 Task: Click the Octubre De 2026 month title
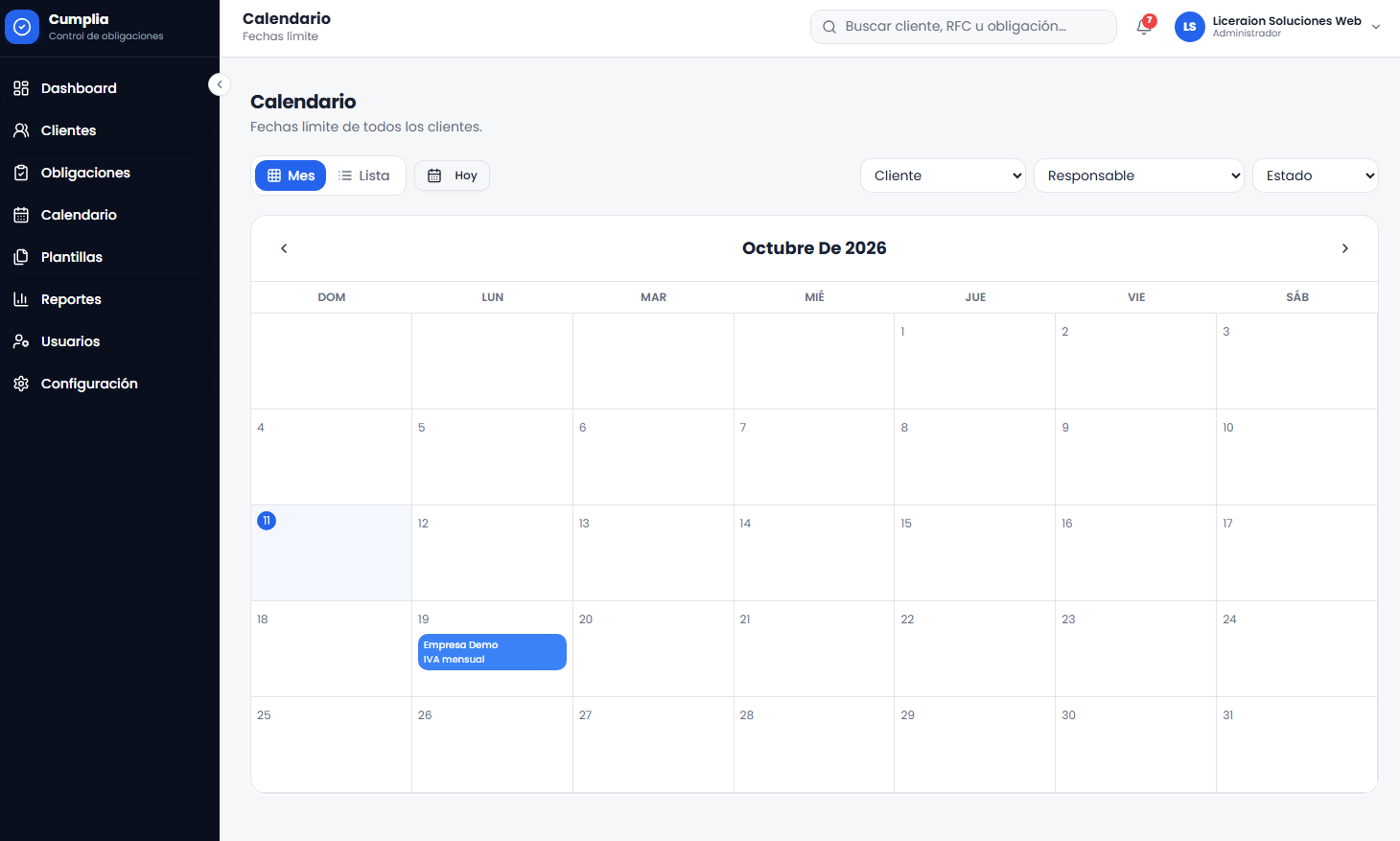814,248
